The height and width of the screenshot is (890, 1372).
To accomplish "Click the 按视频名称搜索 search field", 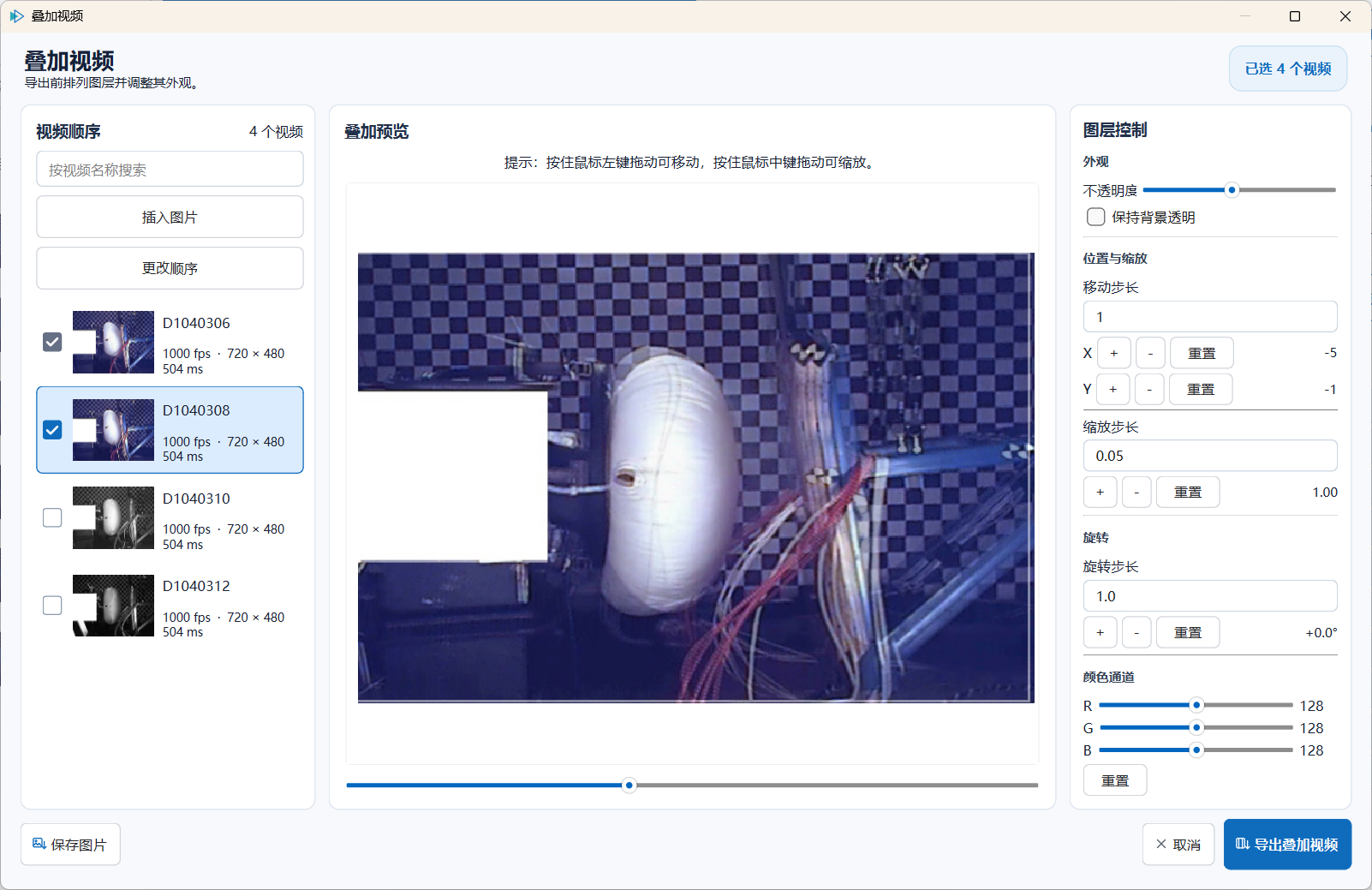I will 170,169.
